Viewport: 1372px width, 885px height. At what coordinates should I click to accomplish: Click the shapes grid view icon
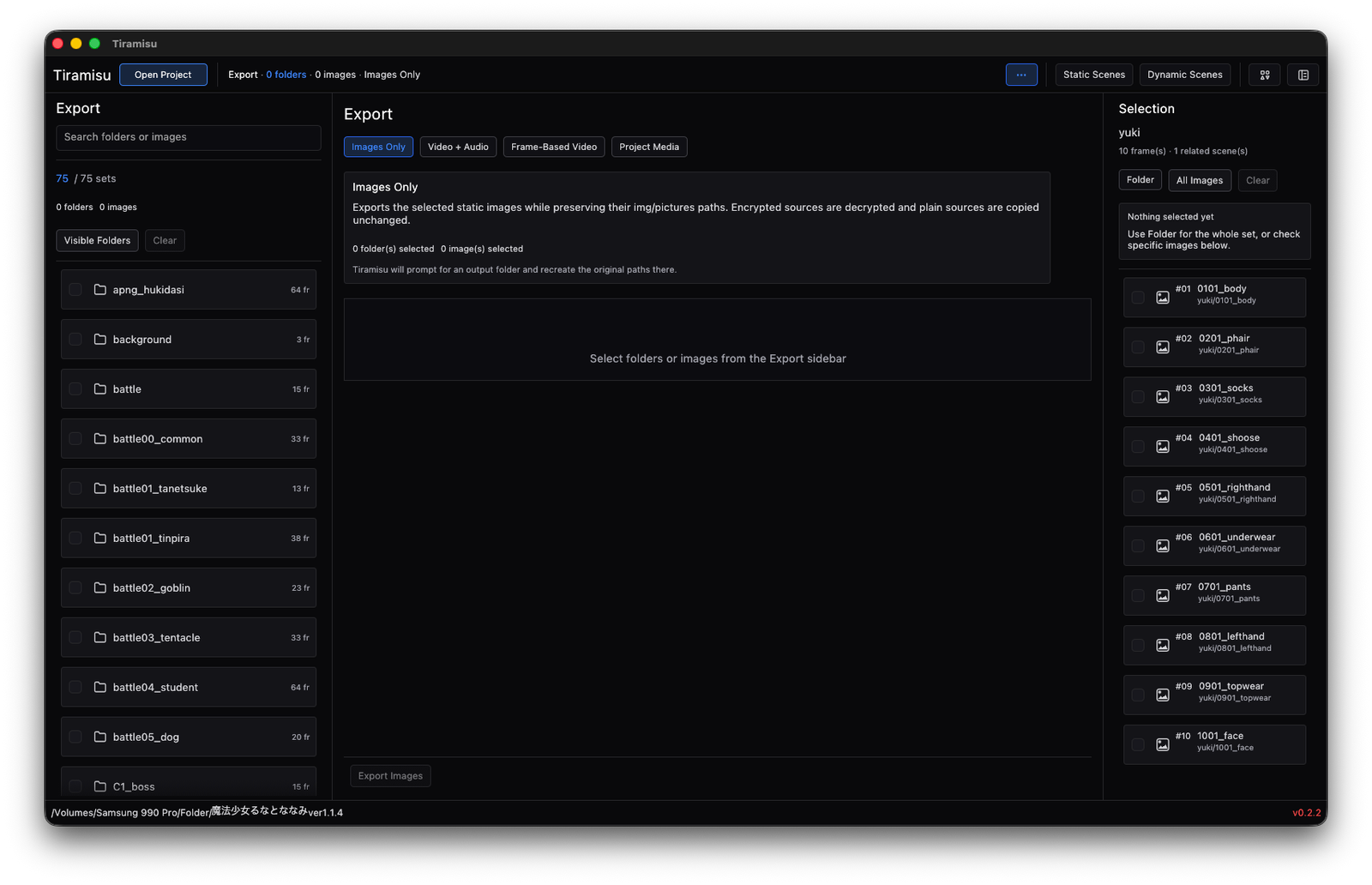pyautogui.click(x=1265, y=75)
